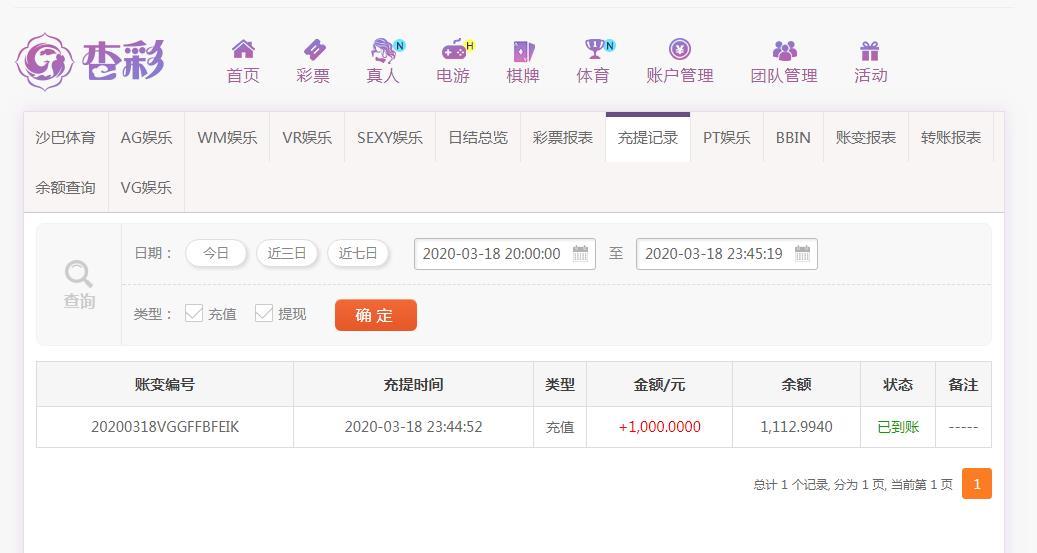Image resolution: width=1037 pixels, height=553 pixels.
Task: Click the end date field 2020-03-18 23:45:19
Action: pos(727,254)
